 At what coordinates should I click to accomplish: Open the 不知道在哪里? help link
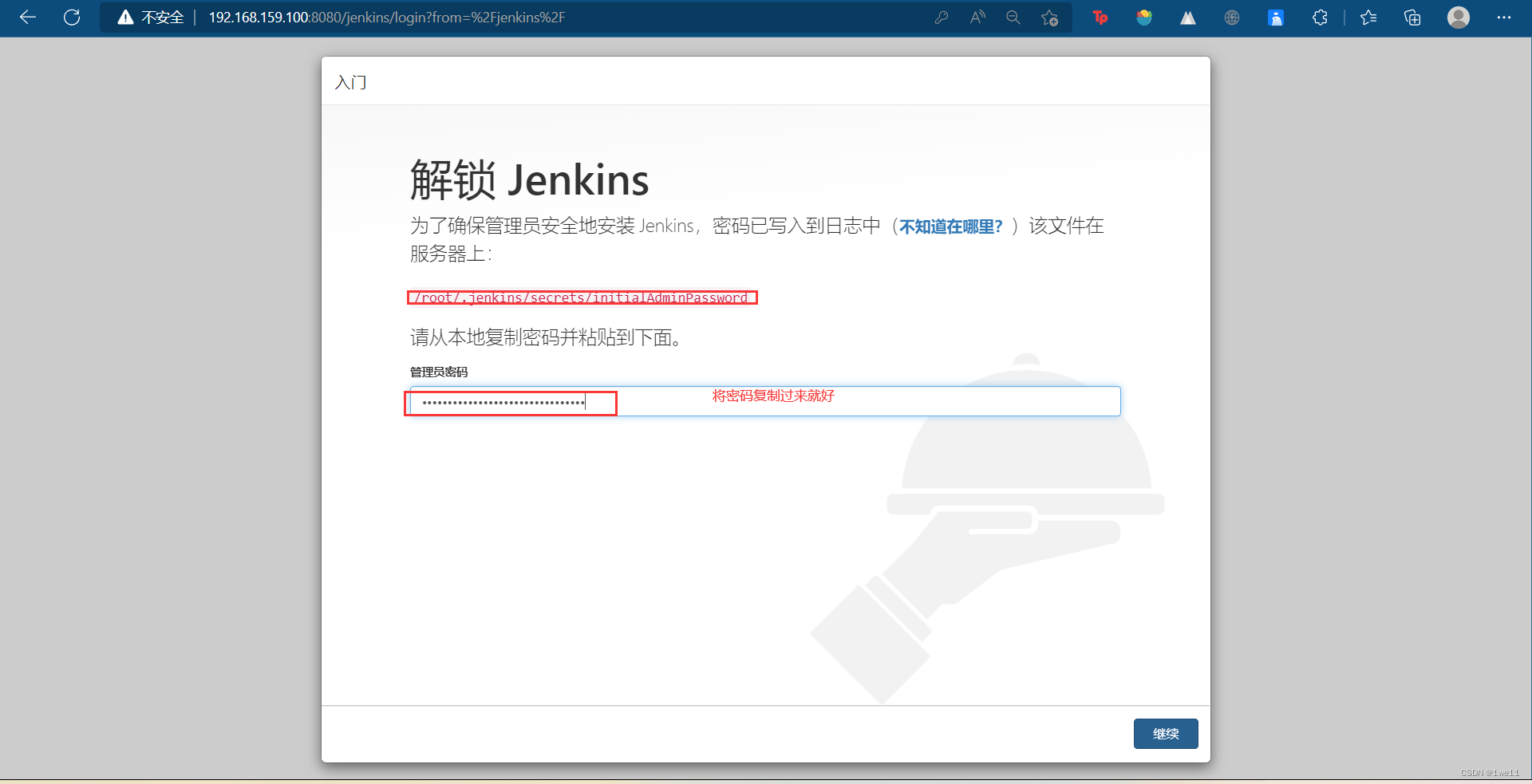(950, 227)
